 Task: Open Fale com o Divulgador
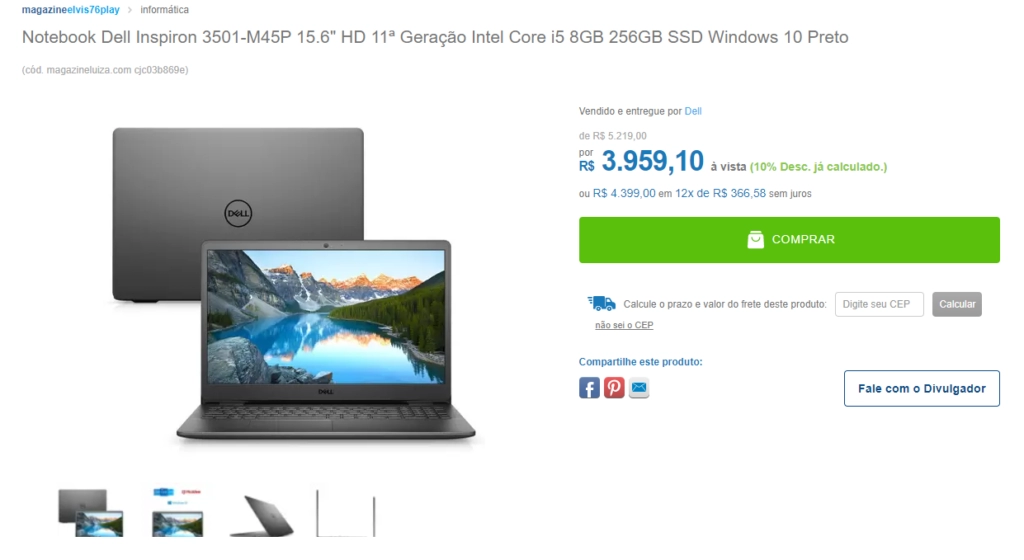(921, 388)
